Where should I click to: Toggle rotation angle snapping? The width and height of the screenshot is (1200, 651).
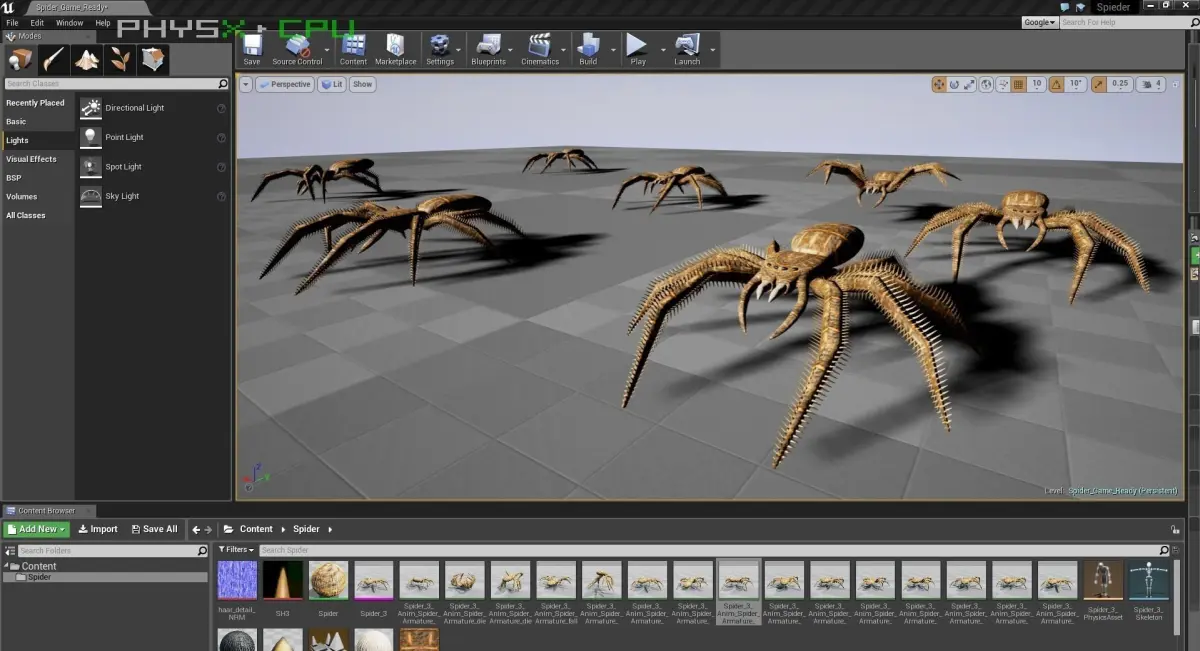(x=1056, y=85)
